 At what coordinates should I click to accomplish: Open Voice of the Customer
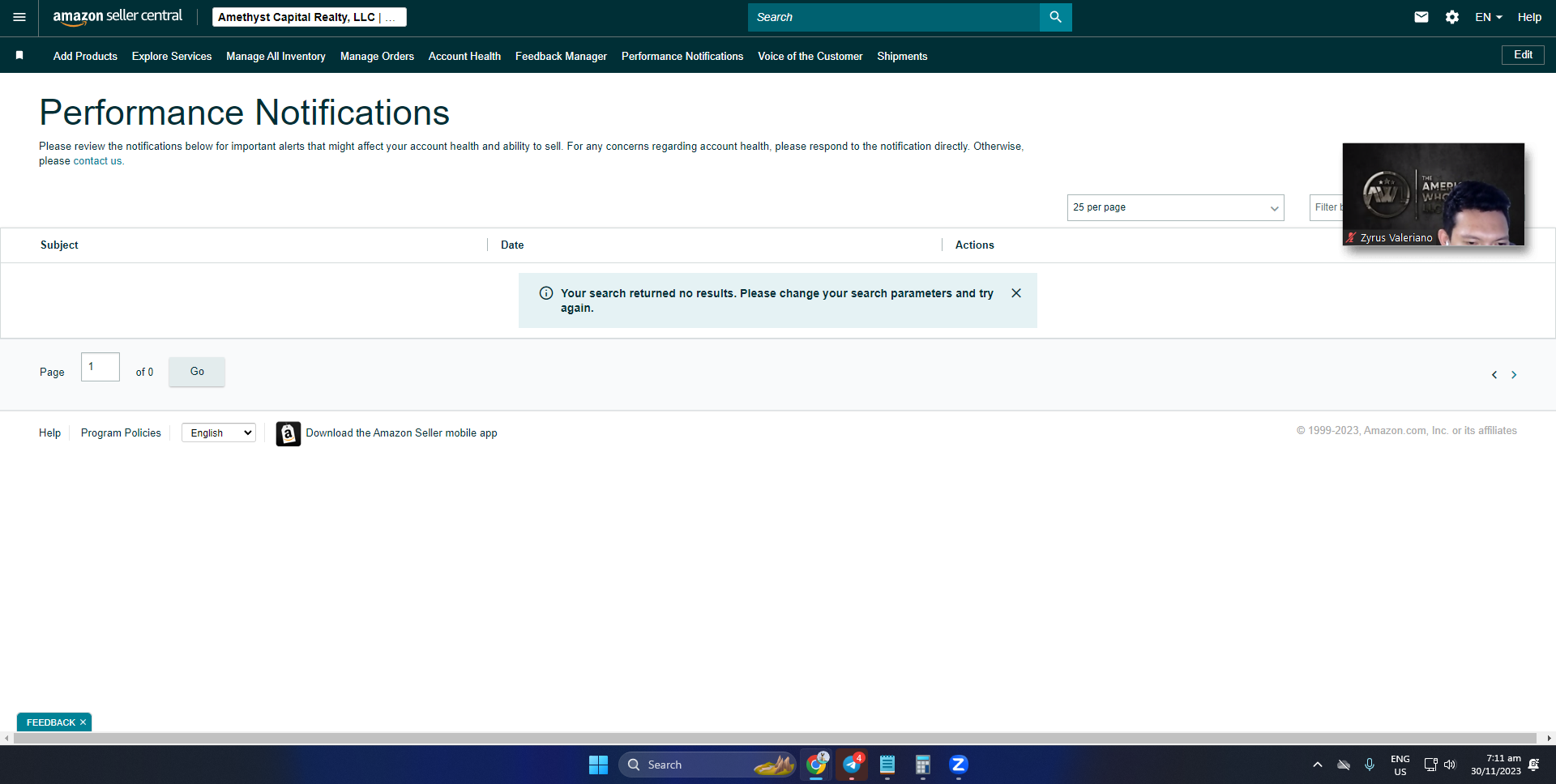click(x=810, y=56)
